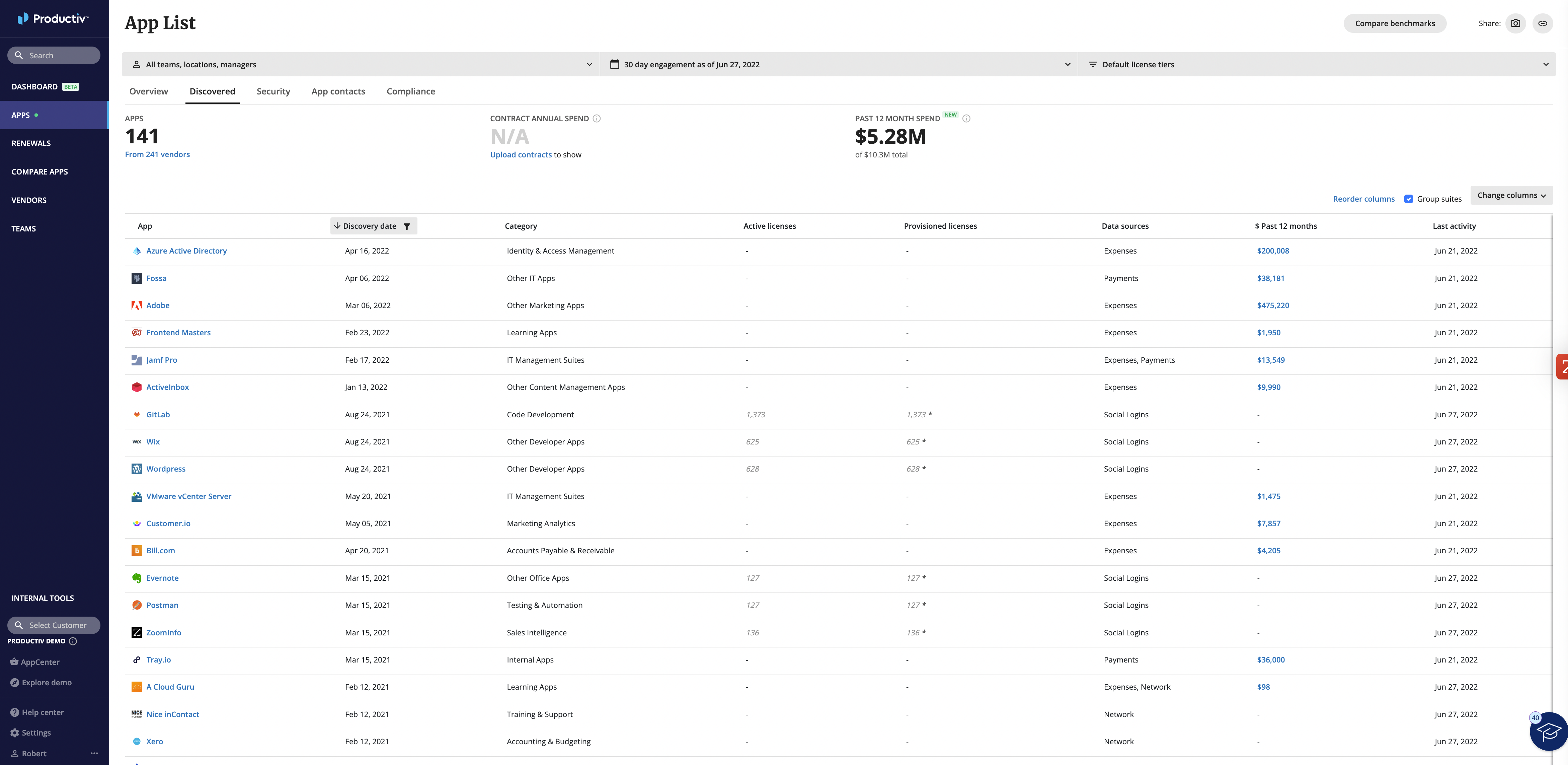The width and height of the screenshot is (1568, 765).
Task: Click the Compare benchmarks button
Action: [x=1395, y=23]
